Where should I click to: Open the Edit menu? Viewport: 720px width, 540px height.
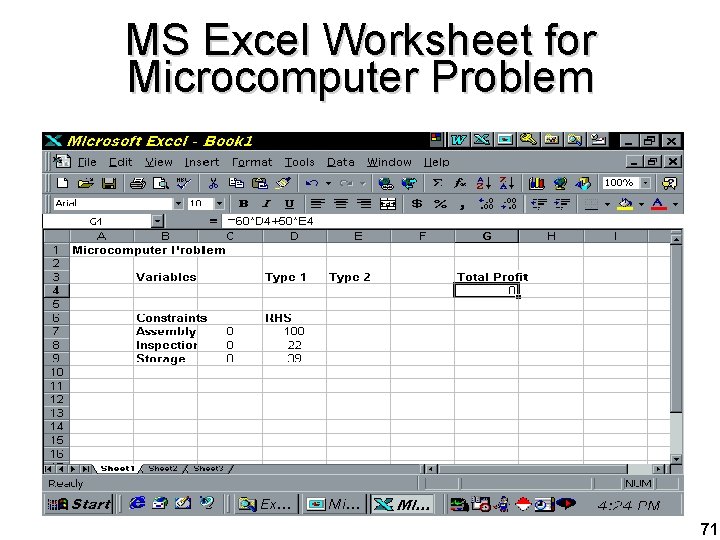point(120,162)
